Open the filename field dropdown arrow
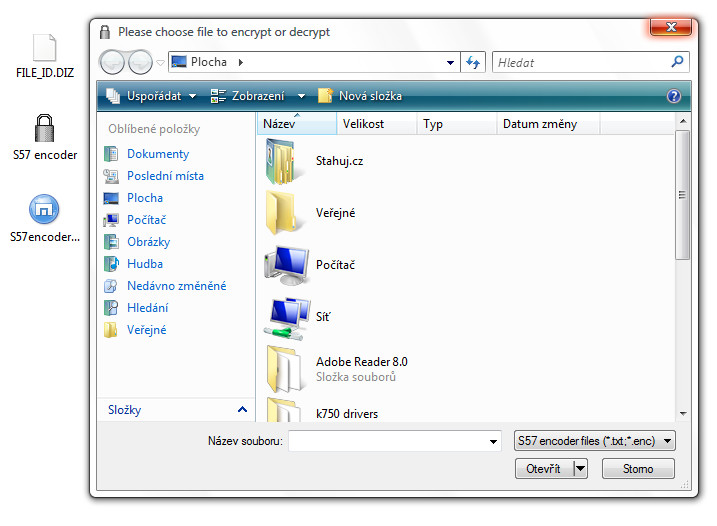Screen dimensions: 717x526 (493, 441)
